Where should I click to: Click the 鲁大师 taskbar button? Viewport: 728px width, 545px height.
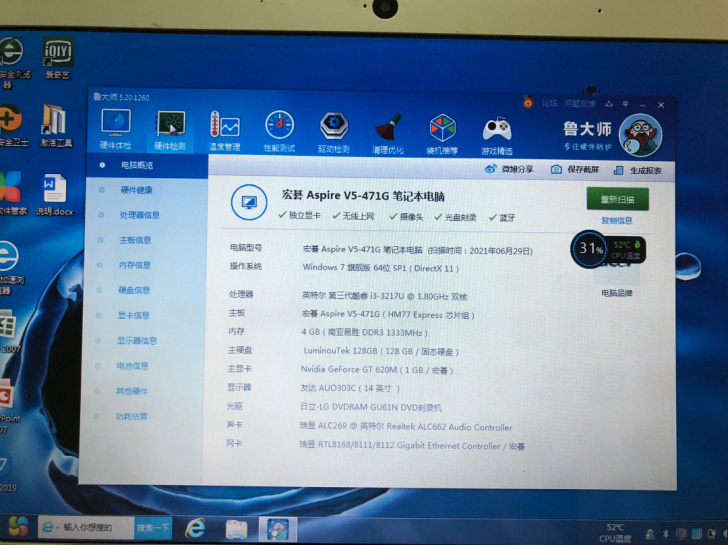(278, 530)
